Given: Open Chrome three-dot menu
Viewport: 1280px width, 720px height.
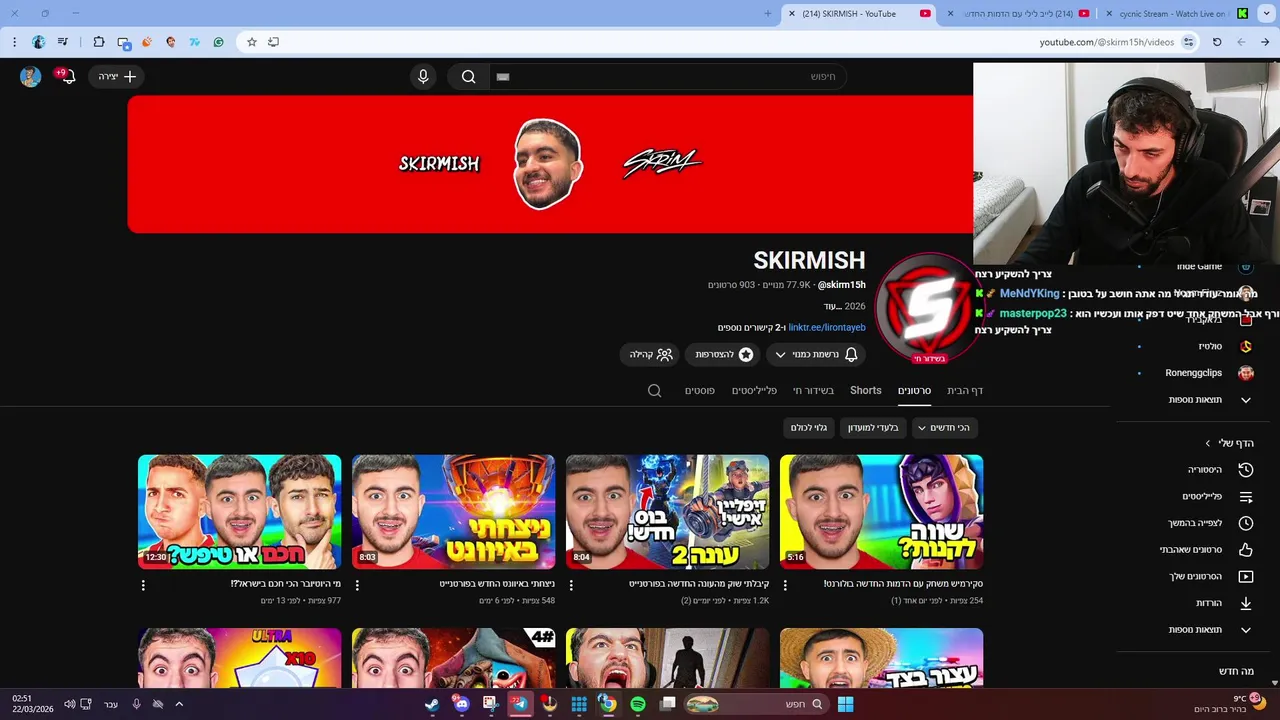Looking at the screenshot, I should pyautogui.click(x=14, y=42).
